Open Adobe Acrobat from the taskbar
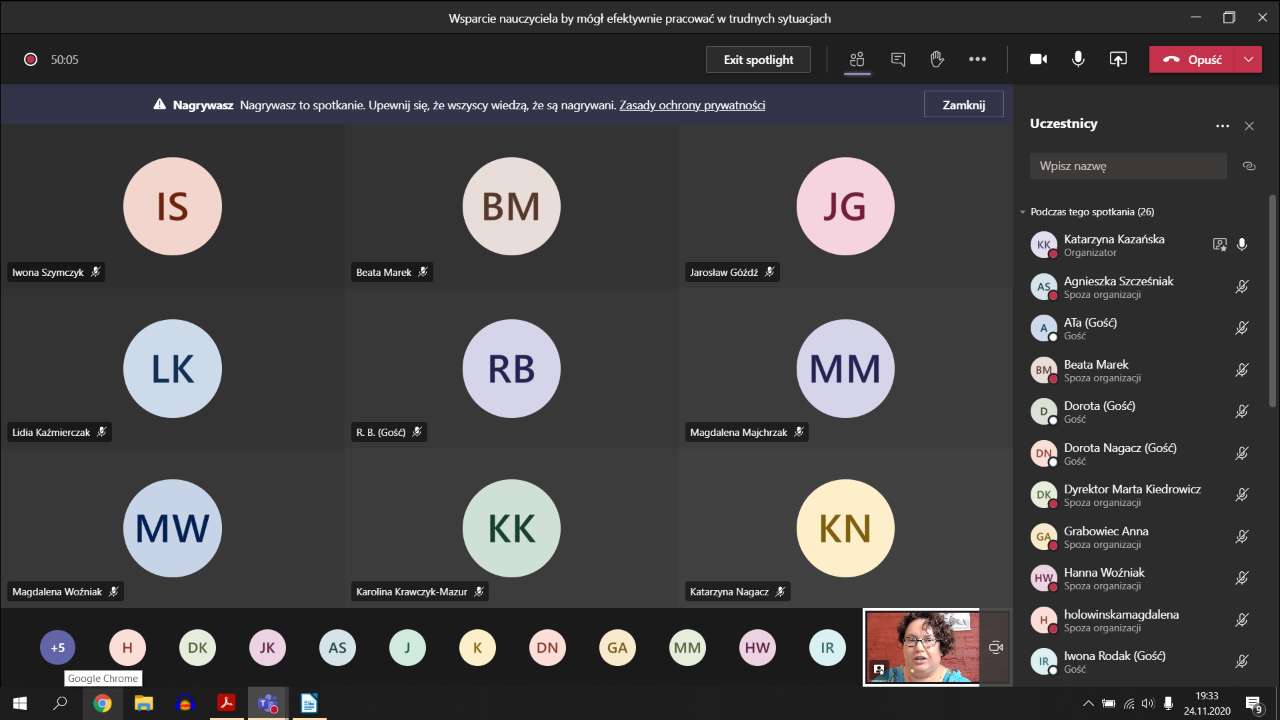 pos(226,703)
